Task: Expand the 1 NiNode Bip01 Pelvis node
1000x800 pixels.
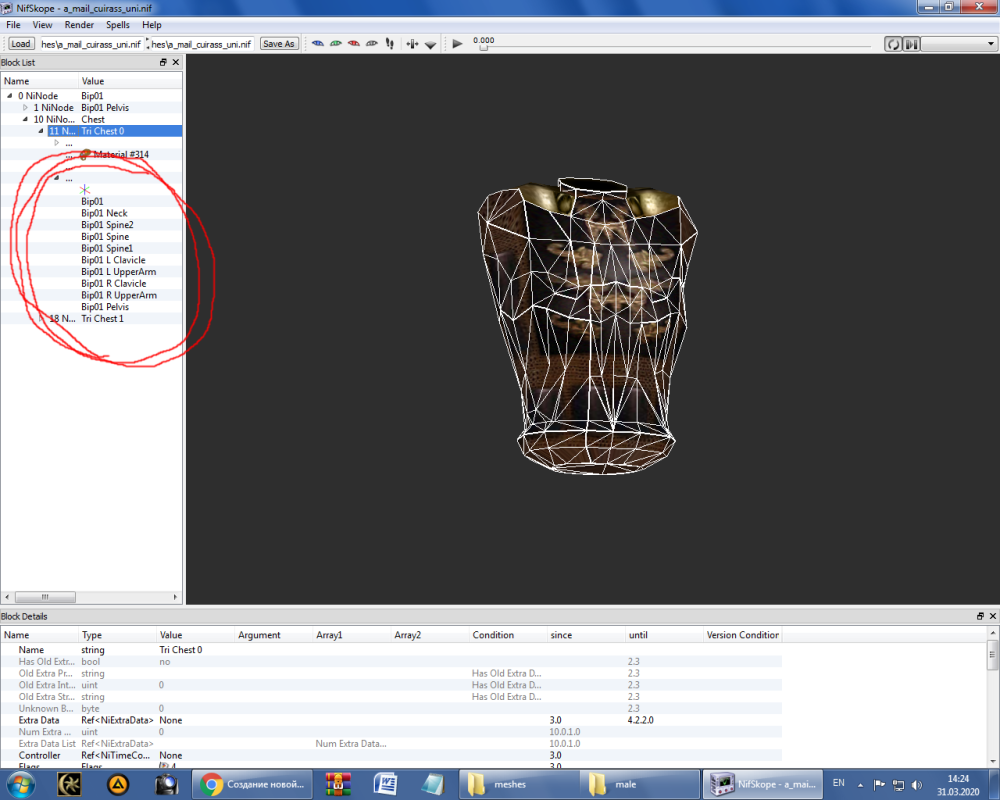Action: coord(26,108)
